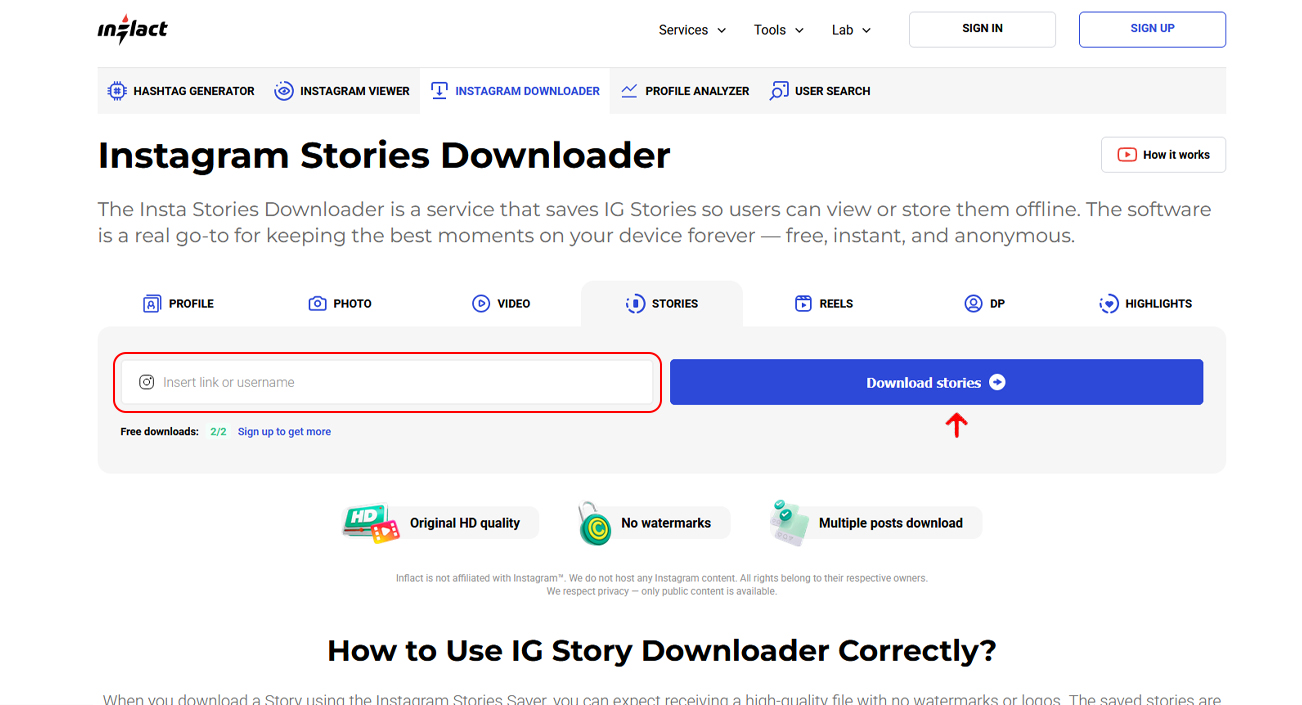Click the Sign Up button

1152,29
